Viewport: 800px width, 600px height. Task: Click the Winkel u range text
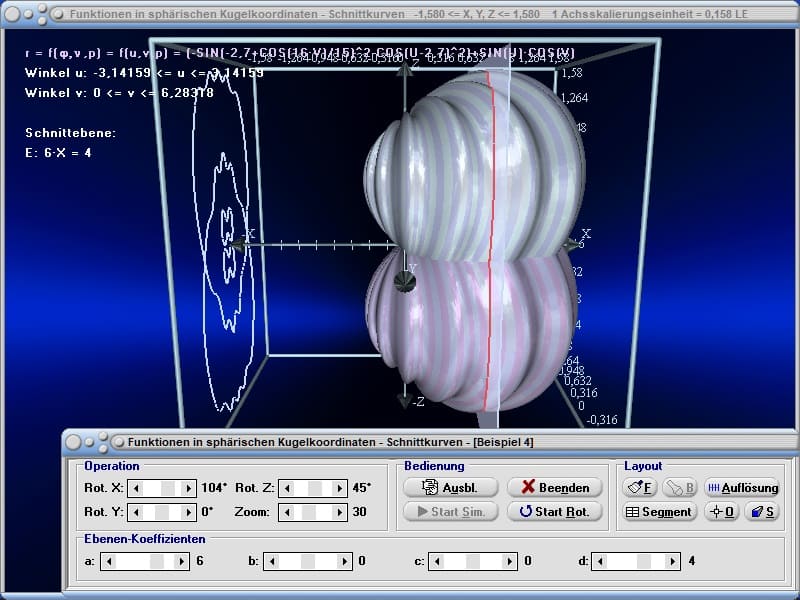pos(144,73)
